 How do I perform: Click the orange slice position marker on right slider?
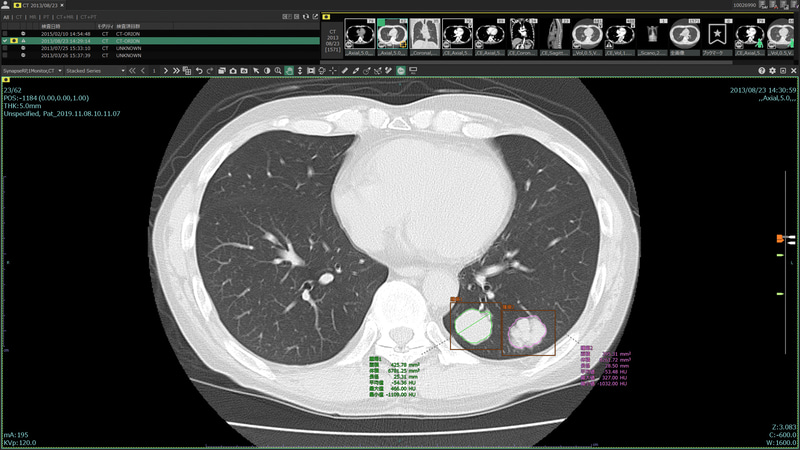point(780,238)
